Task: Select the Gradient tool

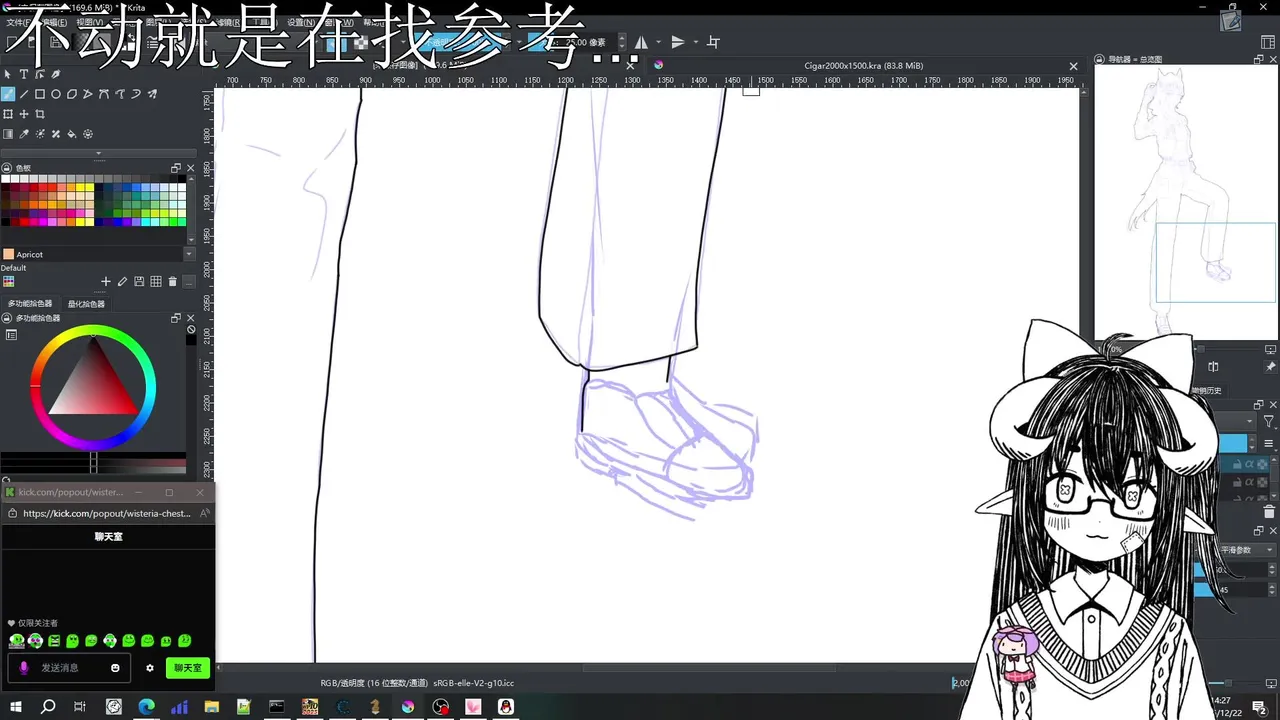Action: (8, 134)
